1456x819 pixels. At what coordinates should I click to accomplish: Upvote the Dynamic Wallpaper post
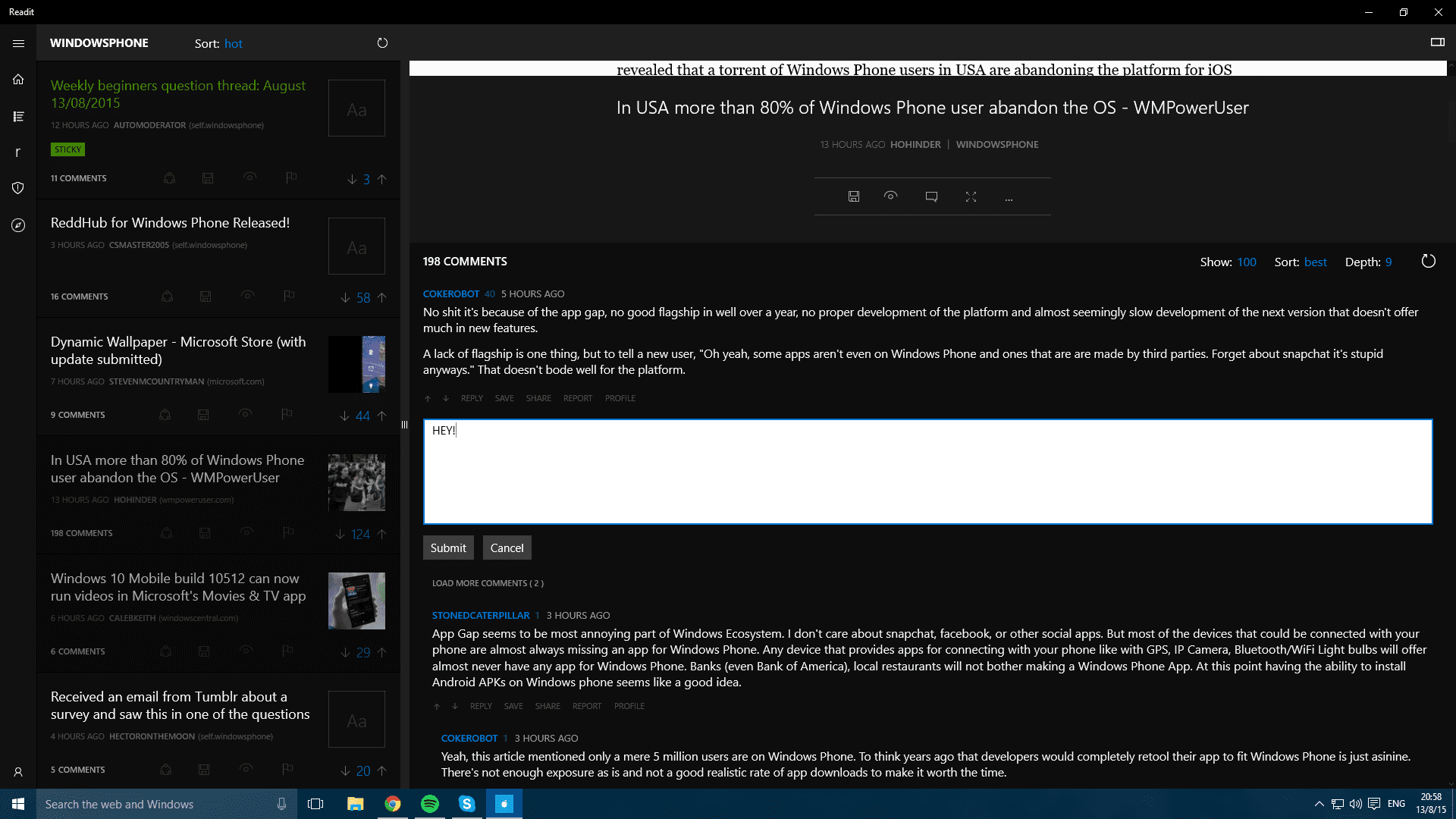[381, 416]
